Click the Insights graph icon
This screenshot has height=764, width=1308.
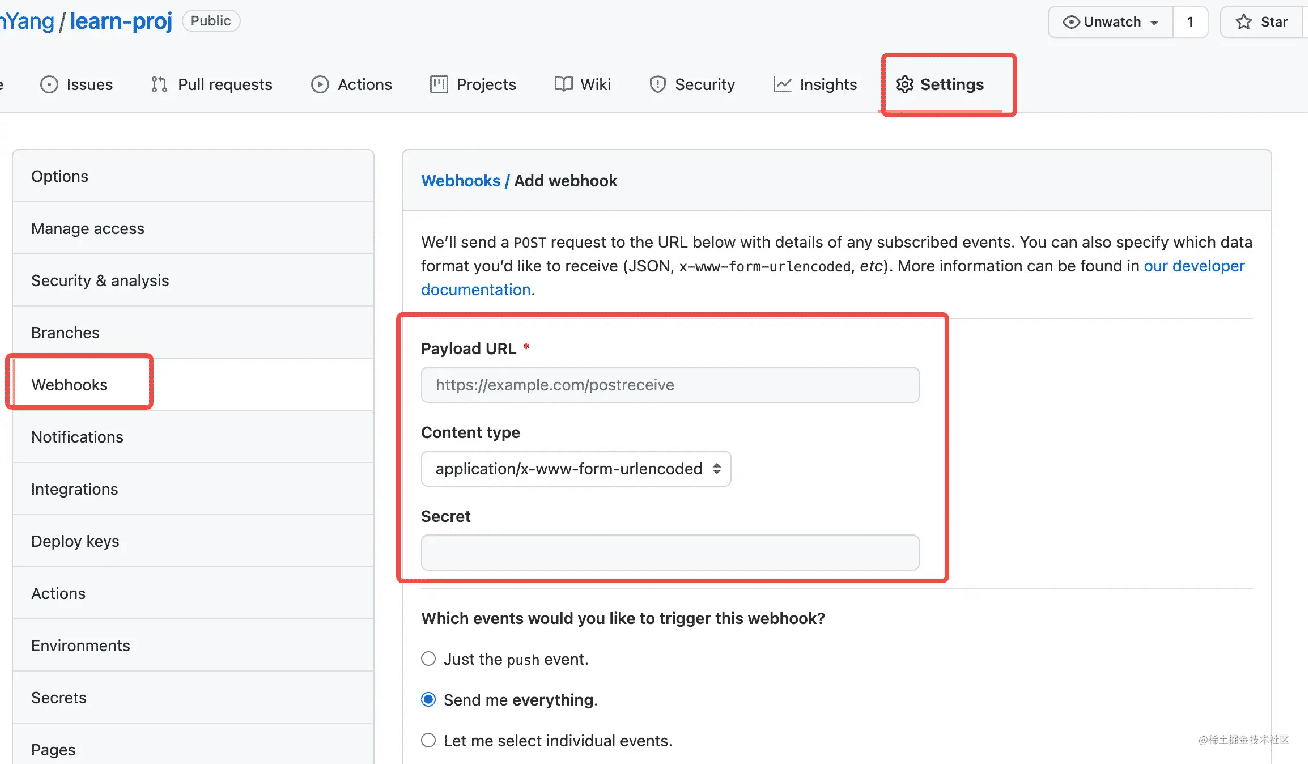(783, 85)
